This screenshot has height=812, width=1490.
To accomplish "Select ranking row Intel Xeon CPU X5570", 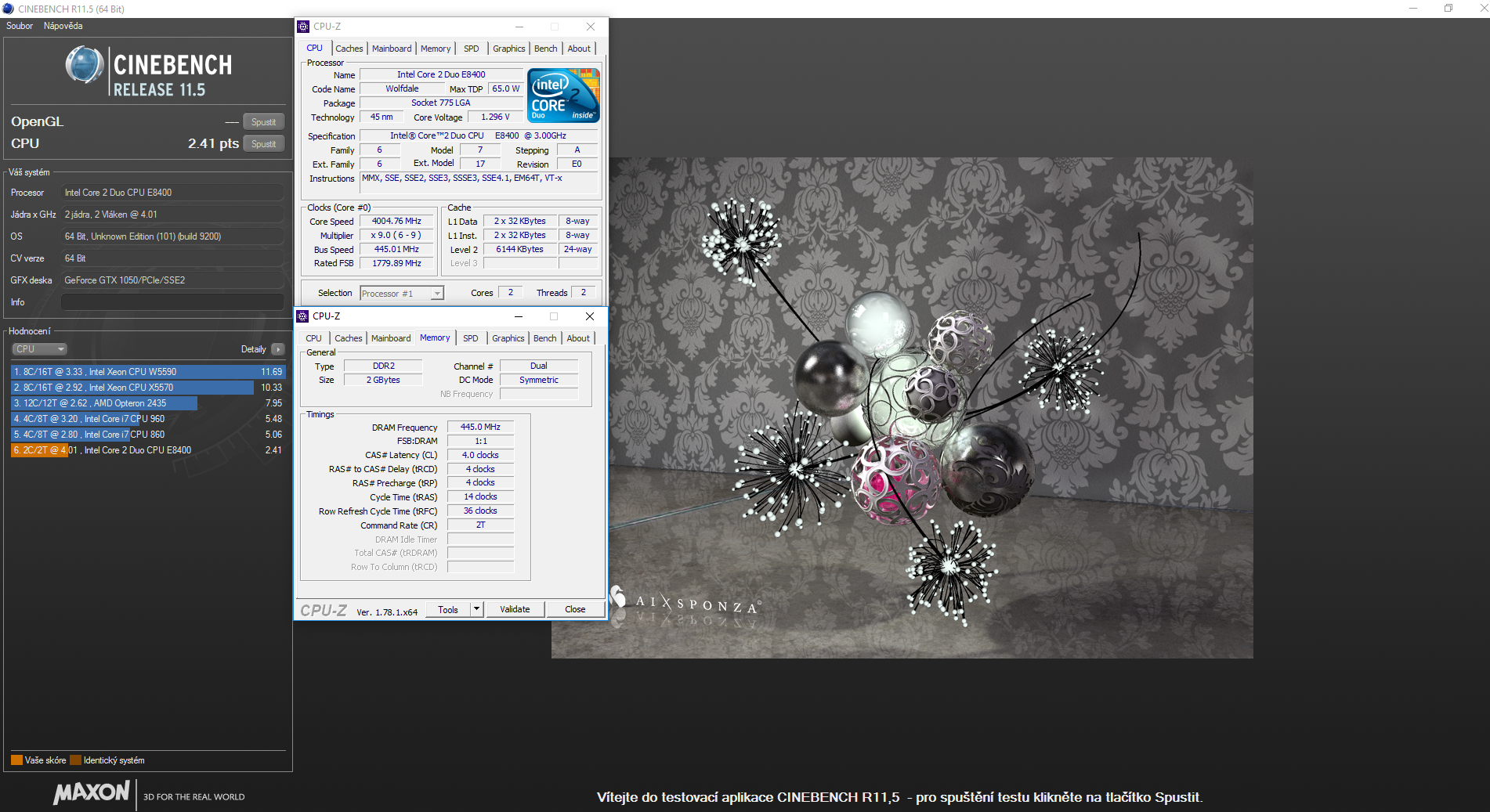I will tap(148, 388).
